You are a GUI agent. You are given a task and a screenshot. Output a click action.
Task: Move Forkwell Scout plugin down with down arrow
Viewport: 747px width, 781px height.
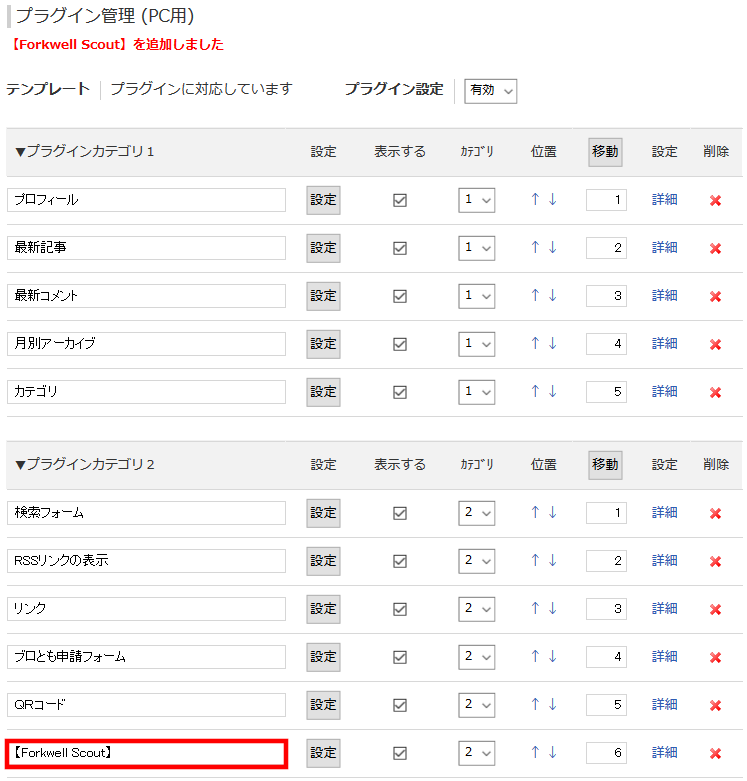pos(552,752)
